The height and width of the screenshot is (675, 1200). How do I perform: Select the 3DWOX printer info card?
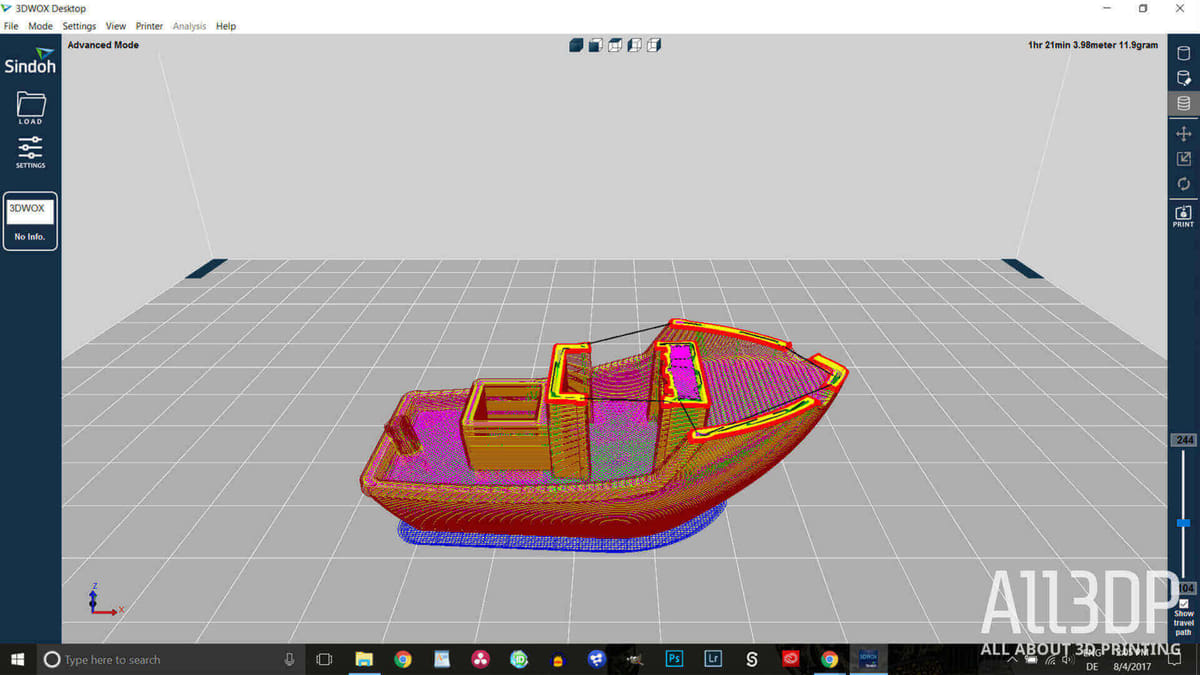tap(30, 221)
